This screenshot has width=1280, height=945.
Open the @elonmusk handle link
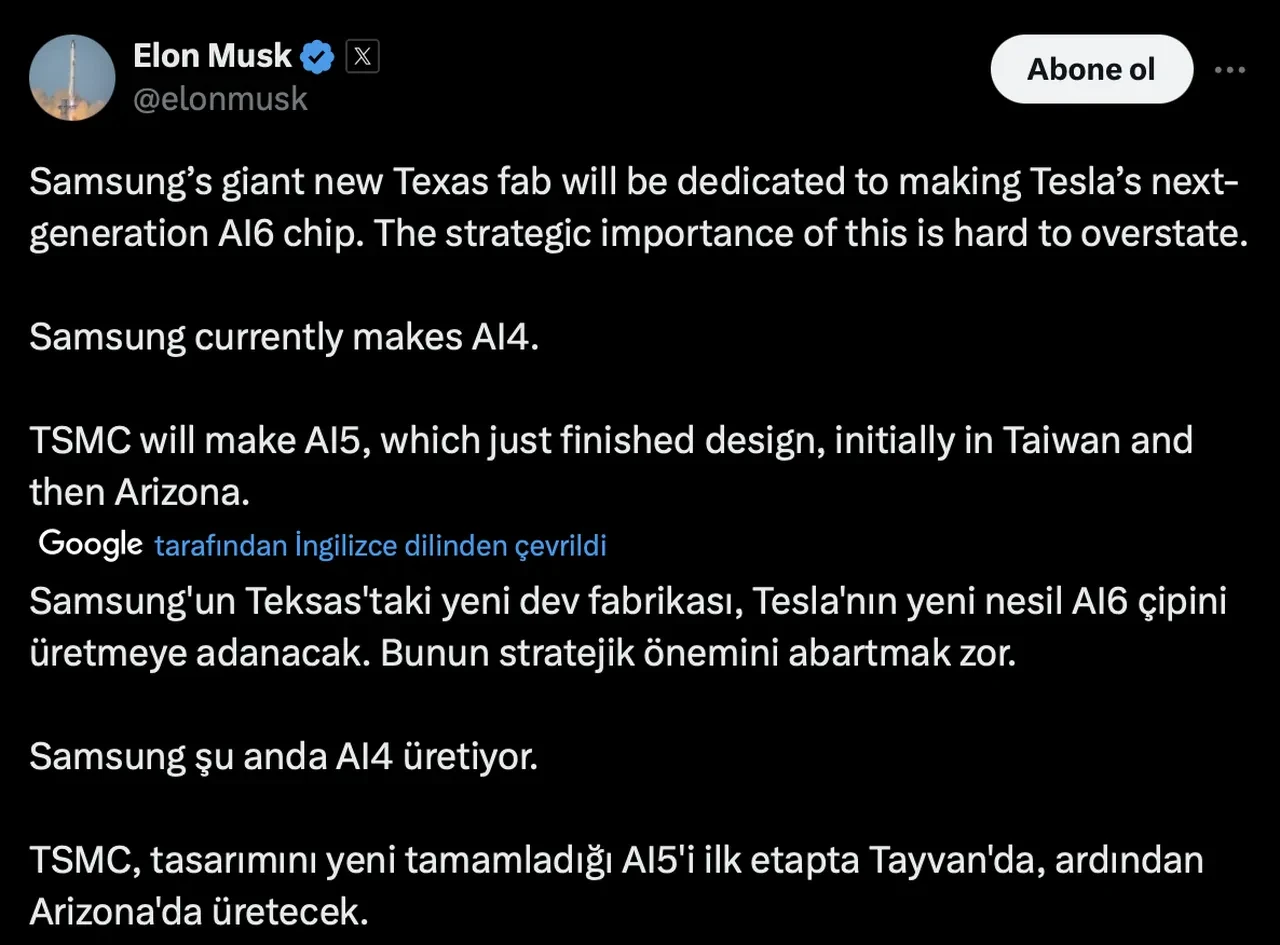220,99
